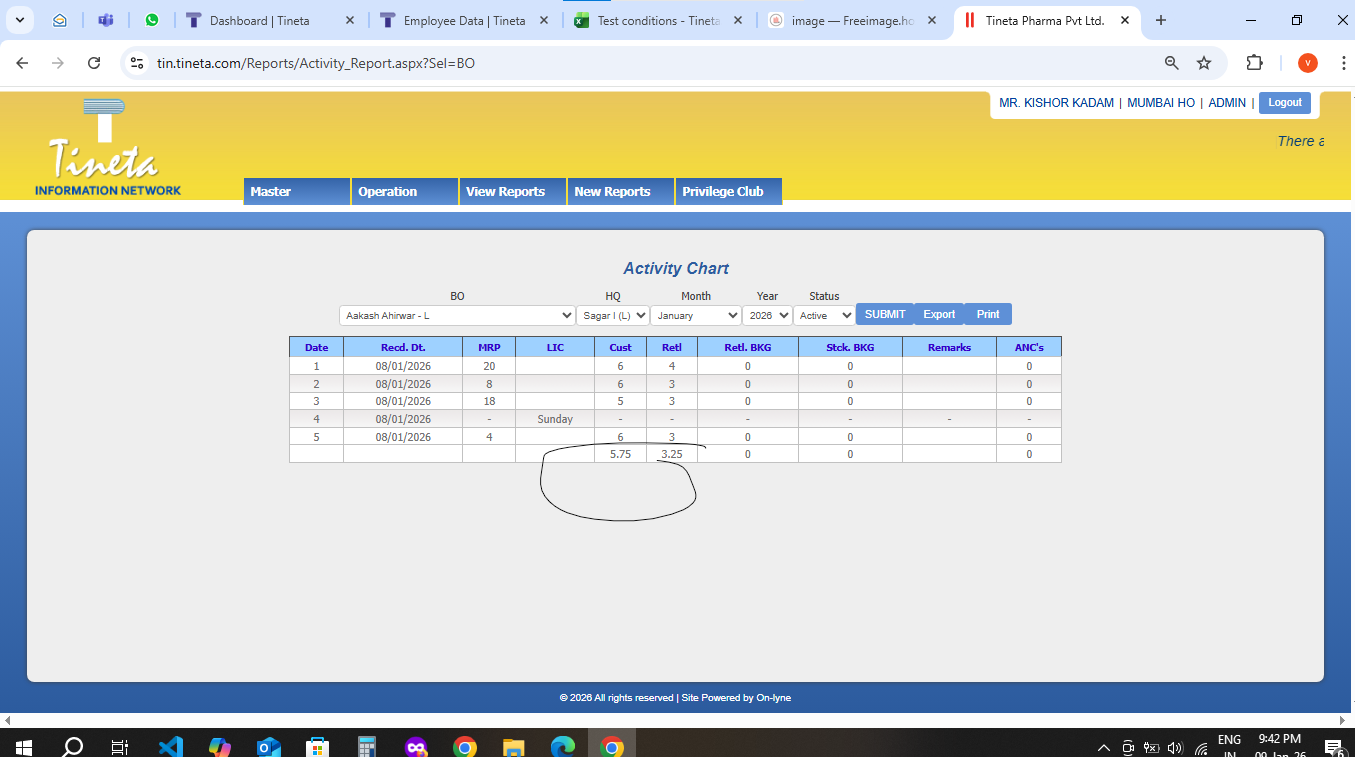
Task: Open Chrome's three-dot menu
Action: pyautogui.click(x=1343, y=63)
